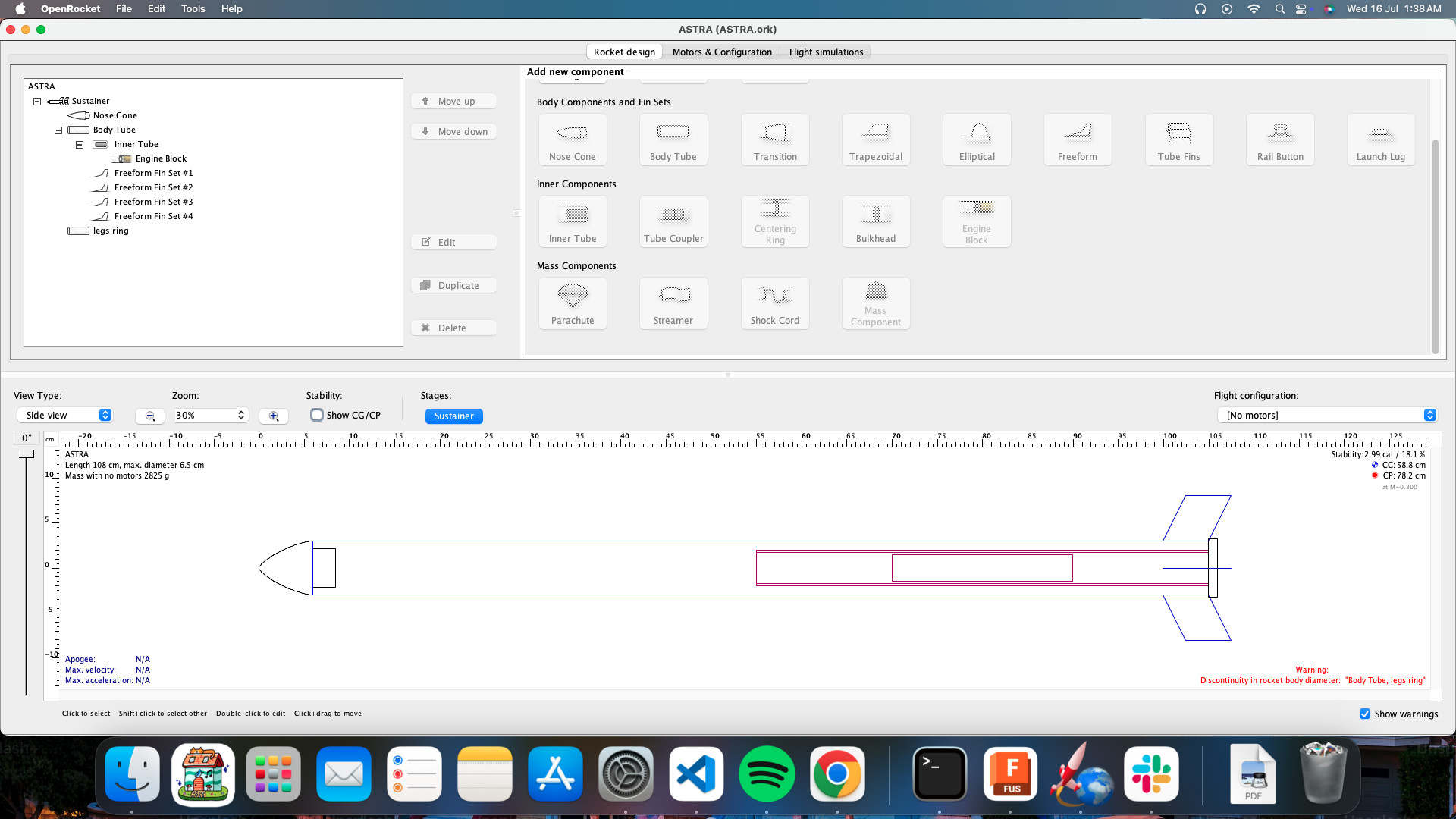Screen dimensions: 1456x819
Task: Toggle the Sustainer stage button
Action: coord(454,416)
